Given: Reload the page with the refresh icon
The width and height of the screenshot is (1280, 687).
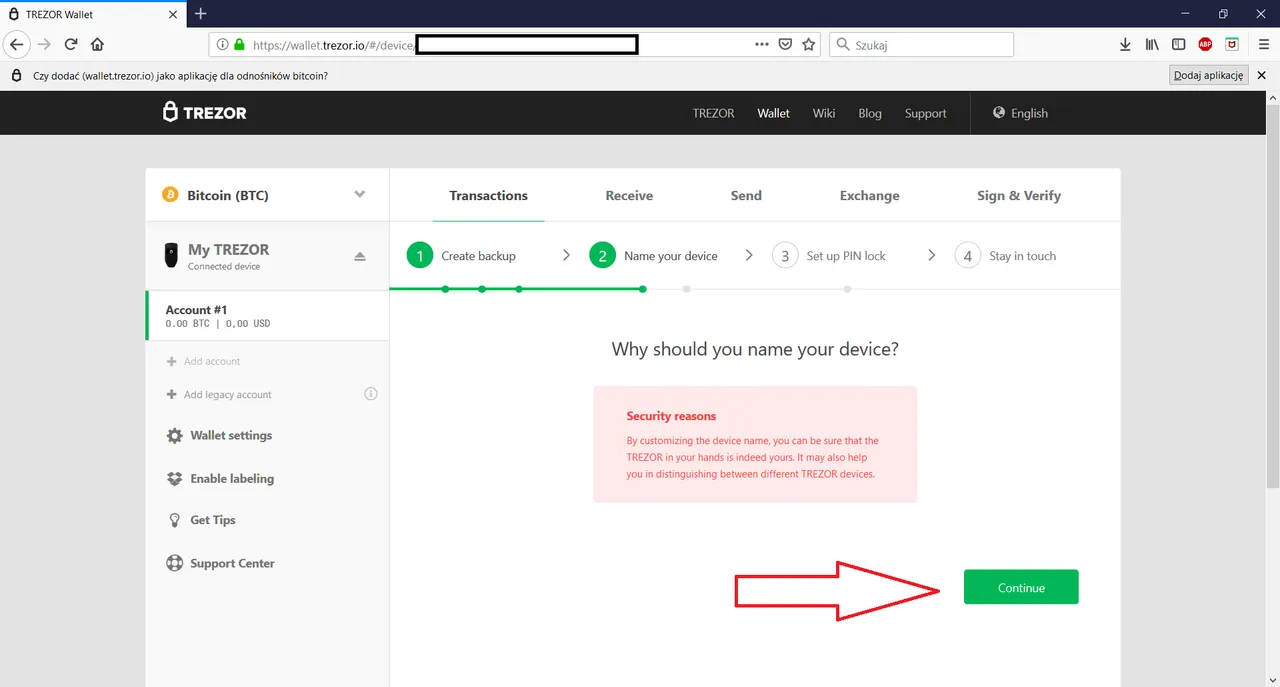Looking at the screenshot, I should pos(71,44).
